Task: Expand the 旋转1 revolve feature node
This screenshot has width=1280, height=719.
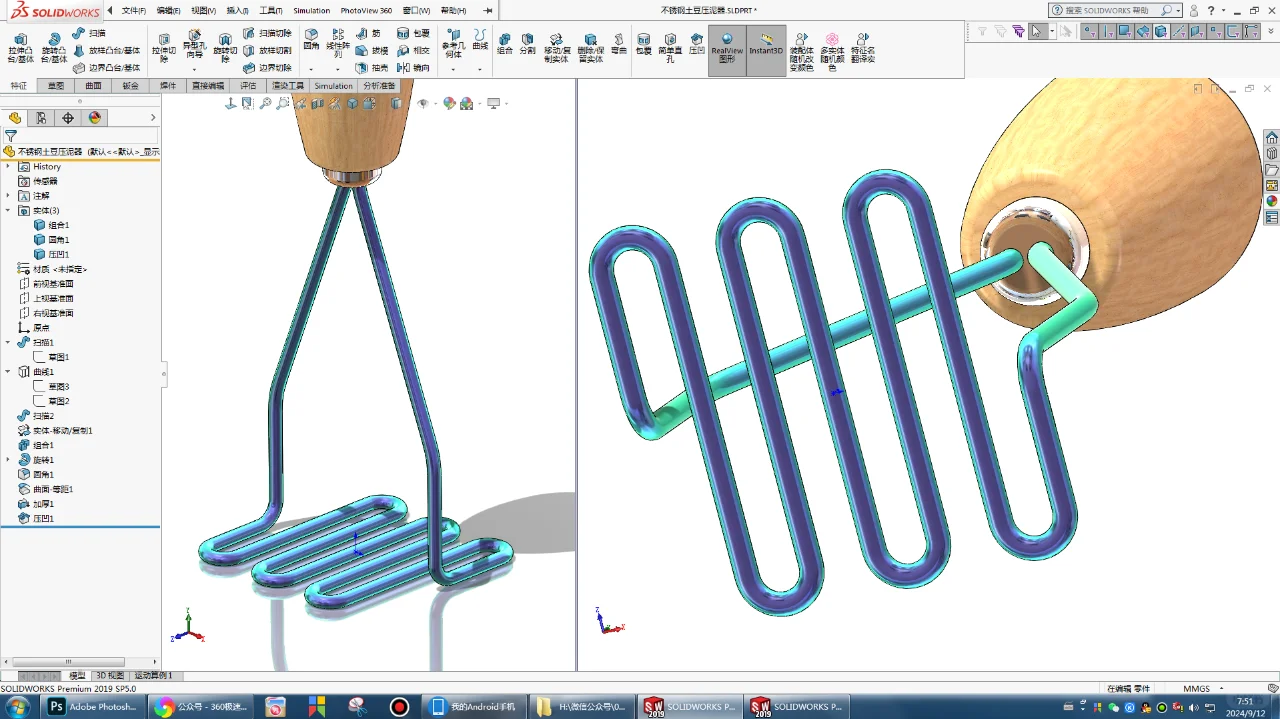Action: 8,459
